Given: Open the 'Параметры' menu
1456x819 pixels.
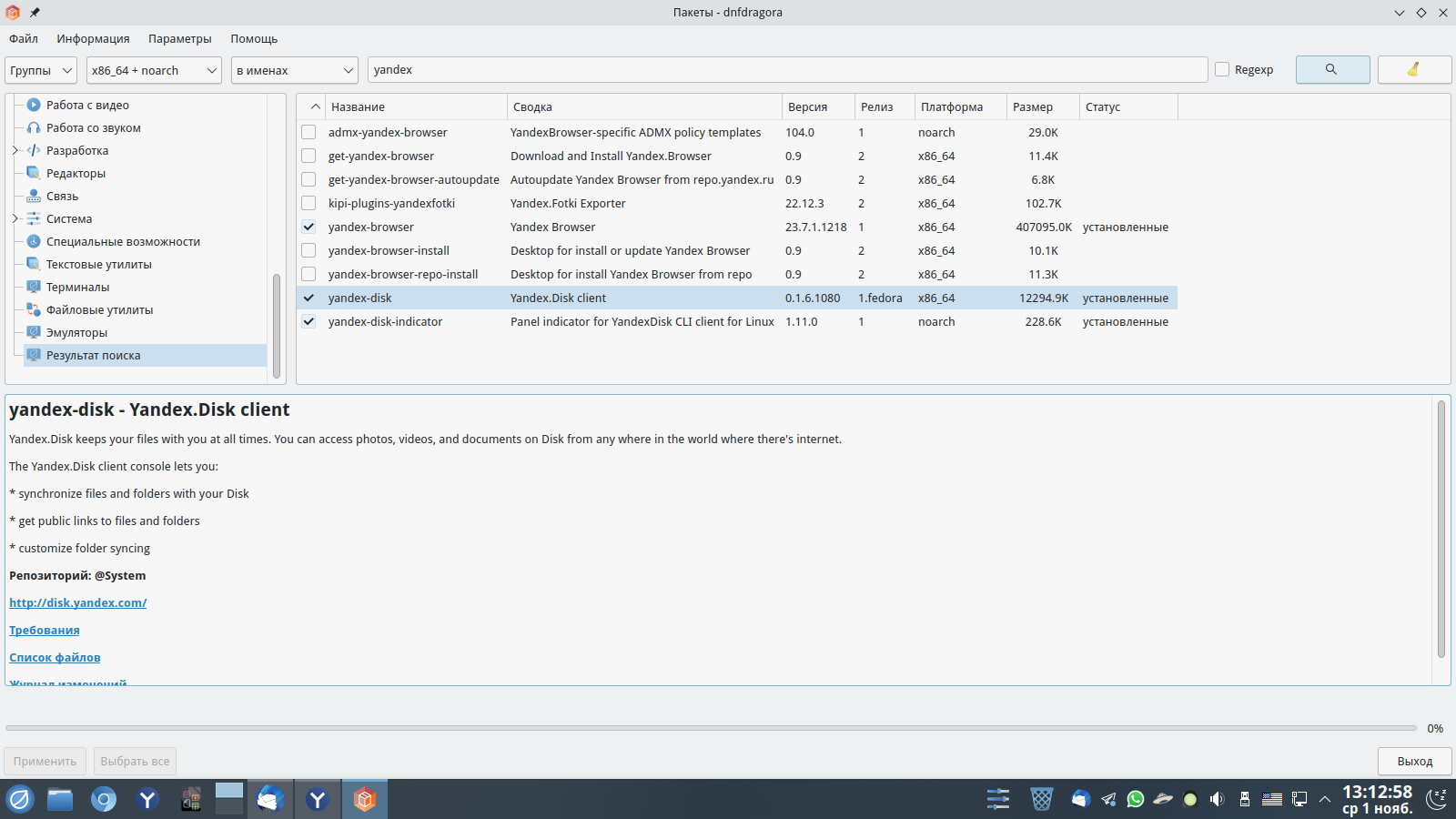Looking at the screenshot, I should click(x=180, y=38).
